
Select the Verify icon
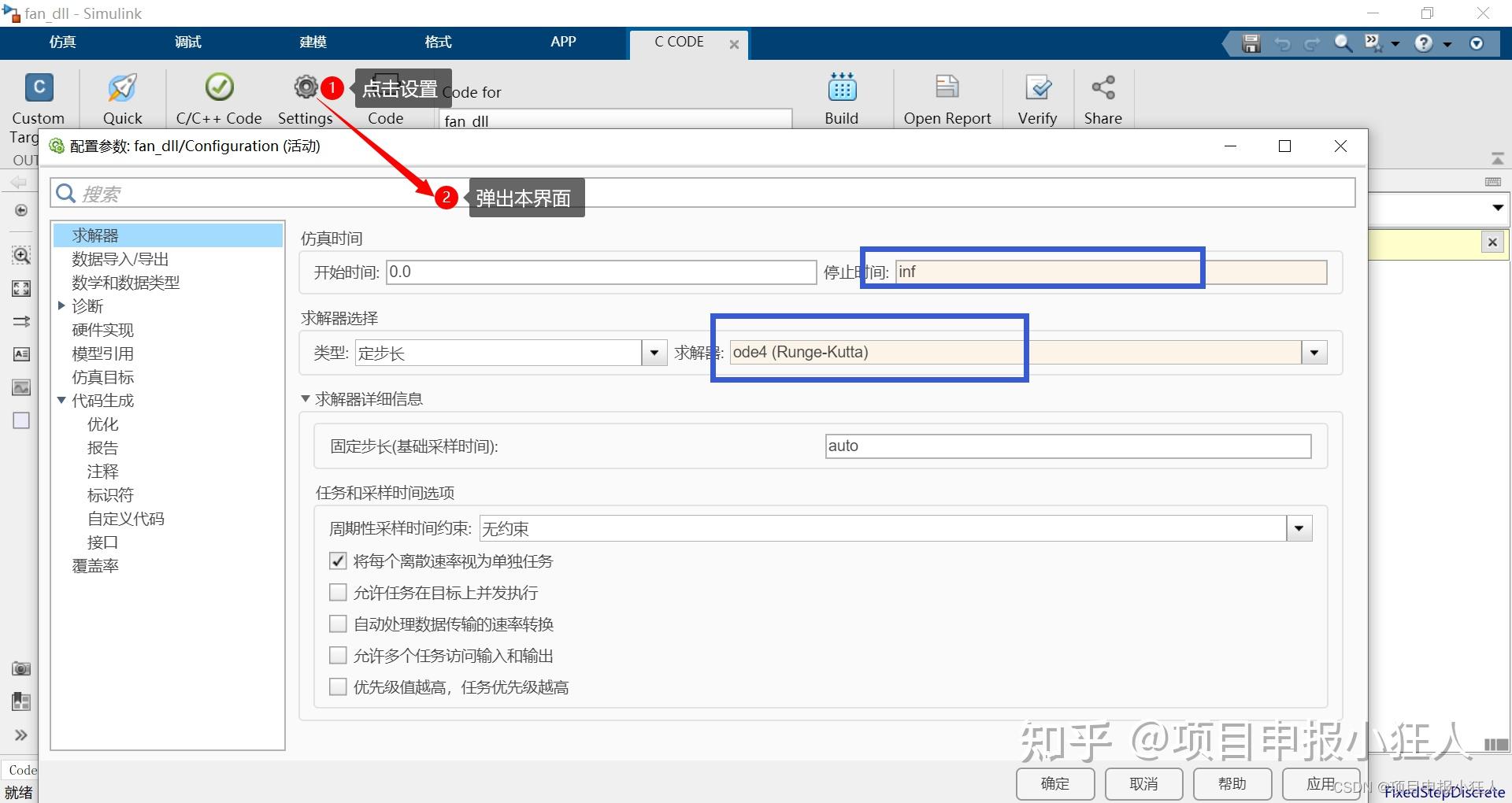click(x=1037, y=87)
